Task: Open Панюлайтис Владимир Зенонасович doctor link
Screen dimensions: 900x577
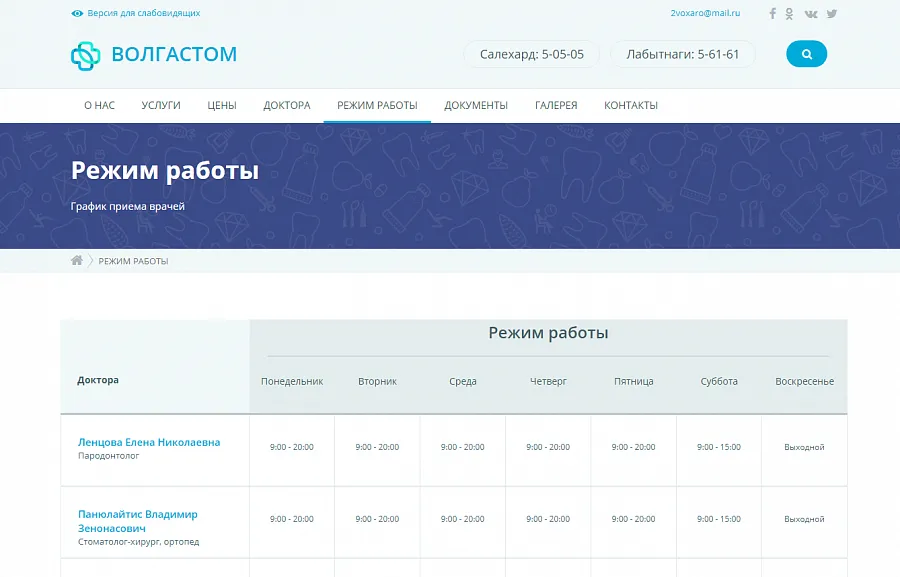Action: [x=138, y=521]
